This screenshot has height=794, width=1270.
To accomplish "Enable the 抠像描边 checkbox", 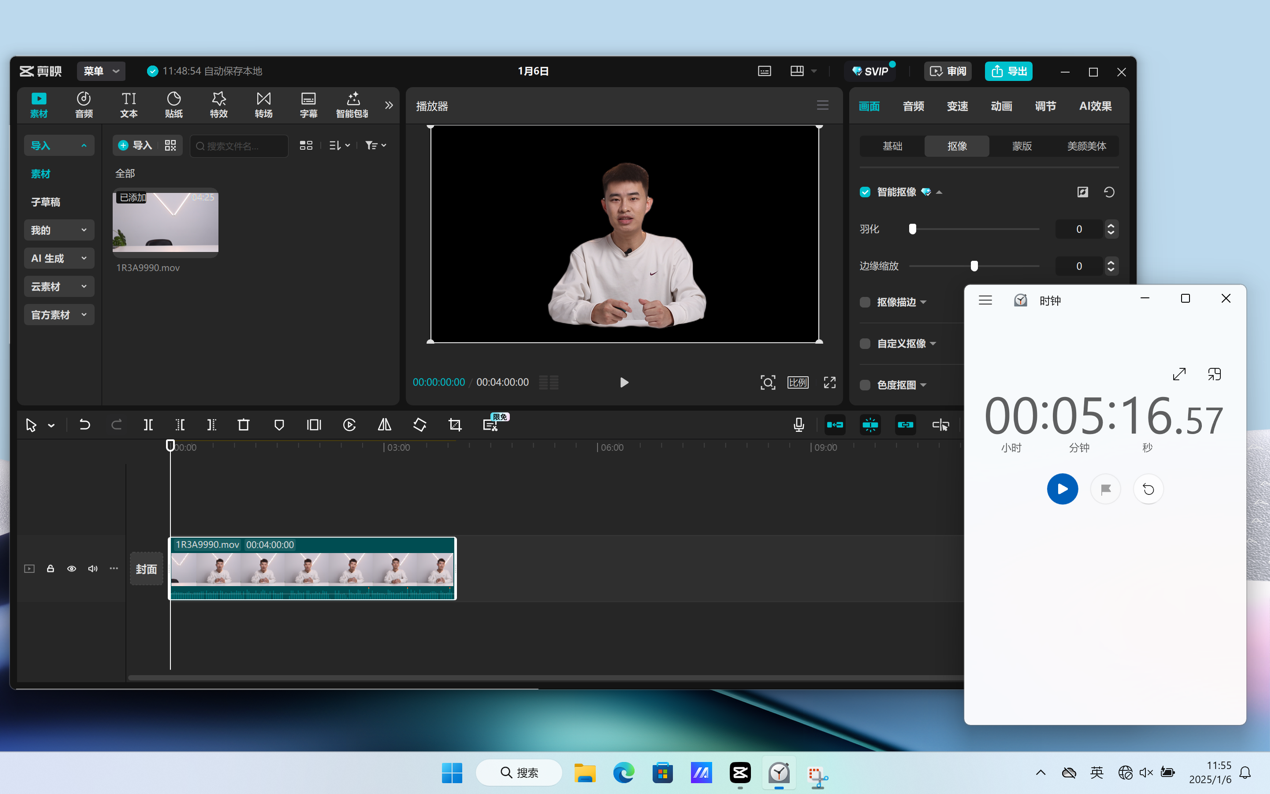I will (865, 302).
